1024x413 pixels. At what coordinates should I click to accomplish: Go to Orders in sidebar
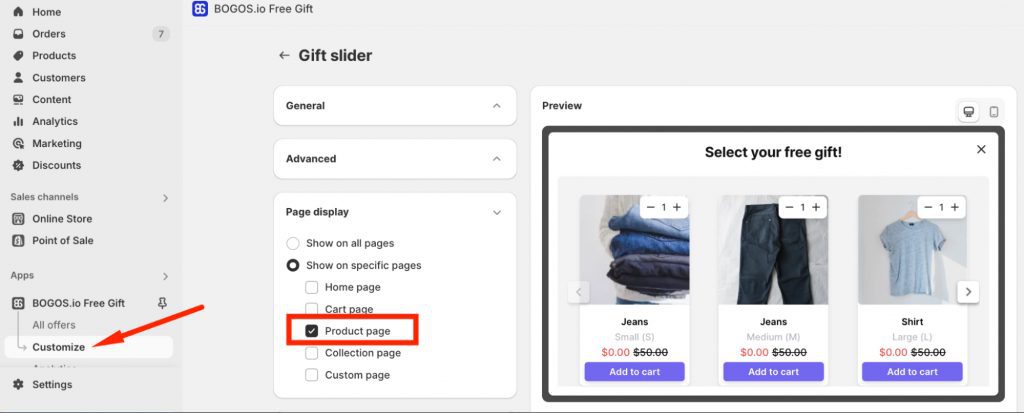coord(49,34)
